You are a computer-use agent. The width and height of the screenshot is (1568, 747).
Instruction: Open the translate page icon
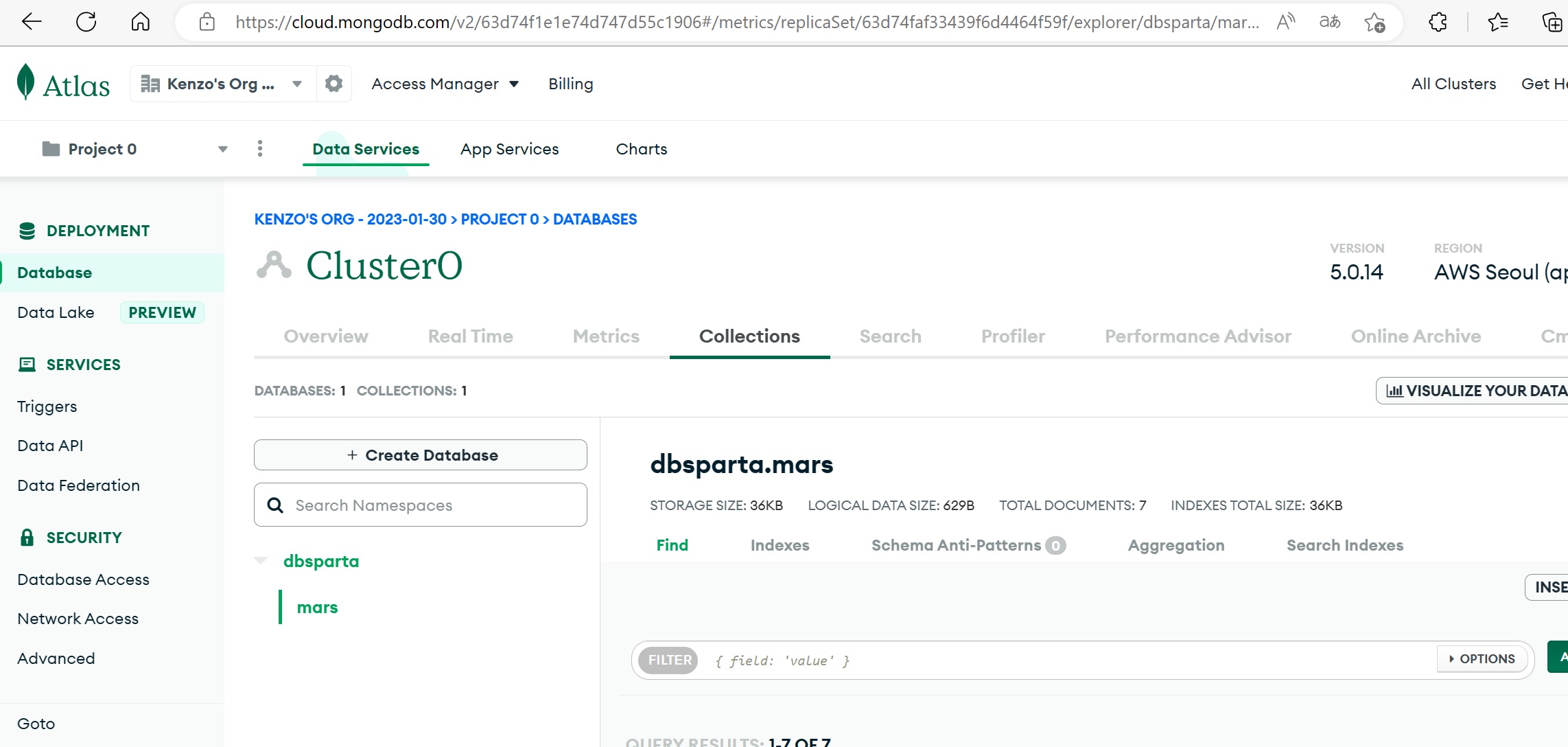1330,22
